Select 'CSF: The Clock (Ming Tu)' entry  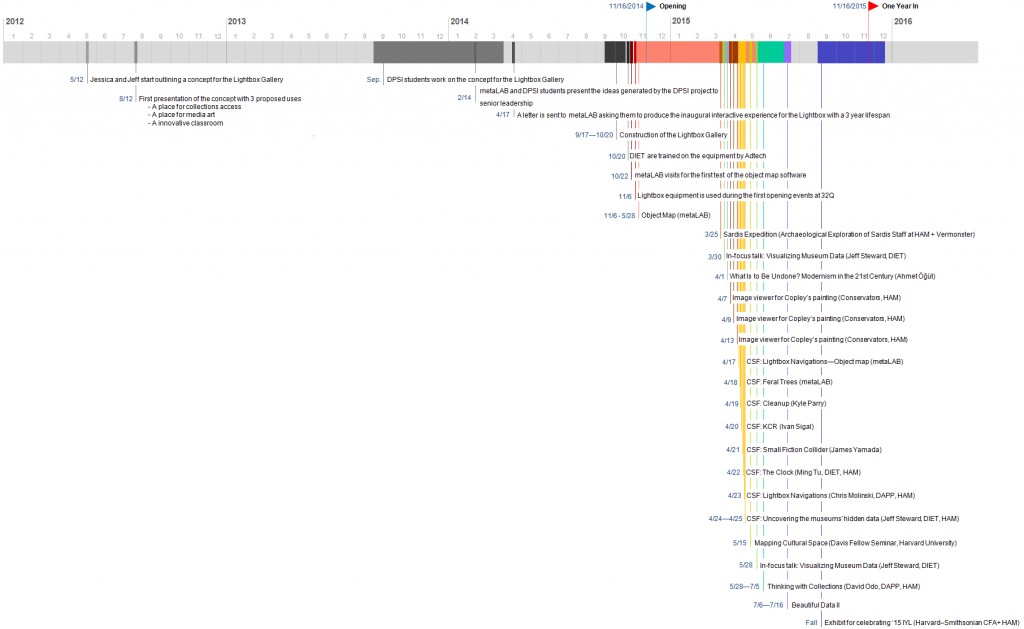tap(803, 473)
